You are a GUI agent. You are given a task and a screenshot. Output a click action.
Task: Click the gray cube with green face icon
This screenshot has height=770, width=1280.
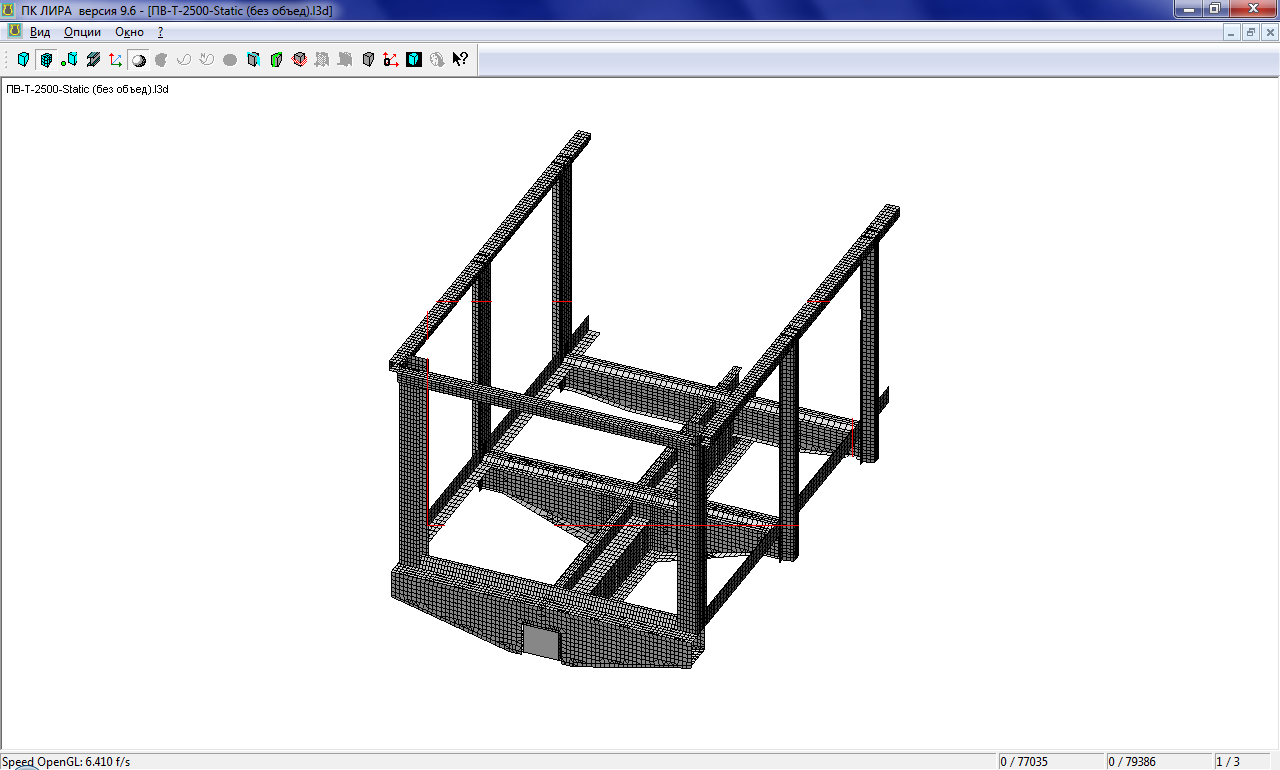pos(276,60)
